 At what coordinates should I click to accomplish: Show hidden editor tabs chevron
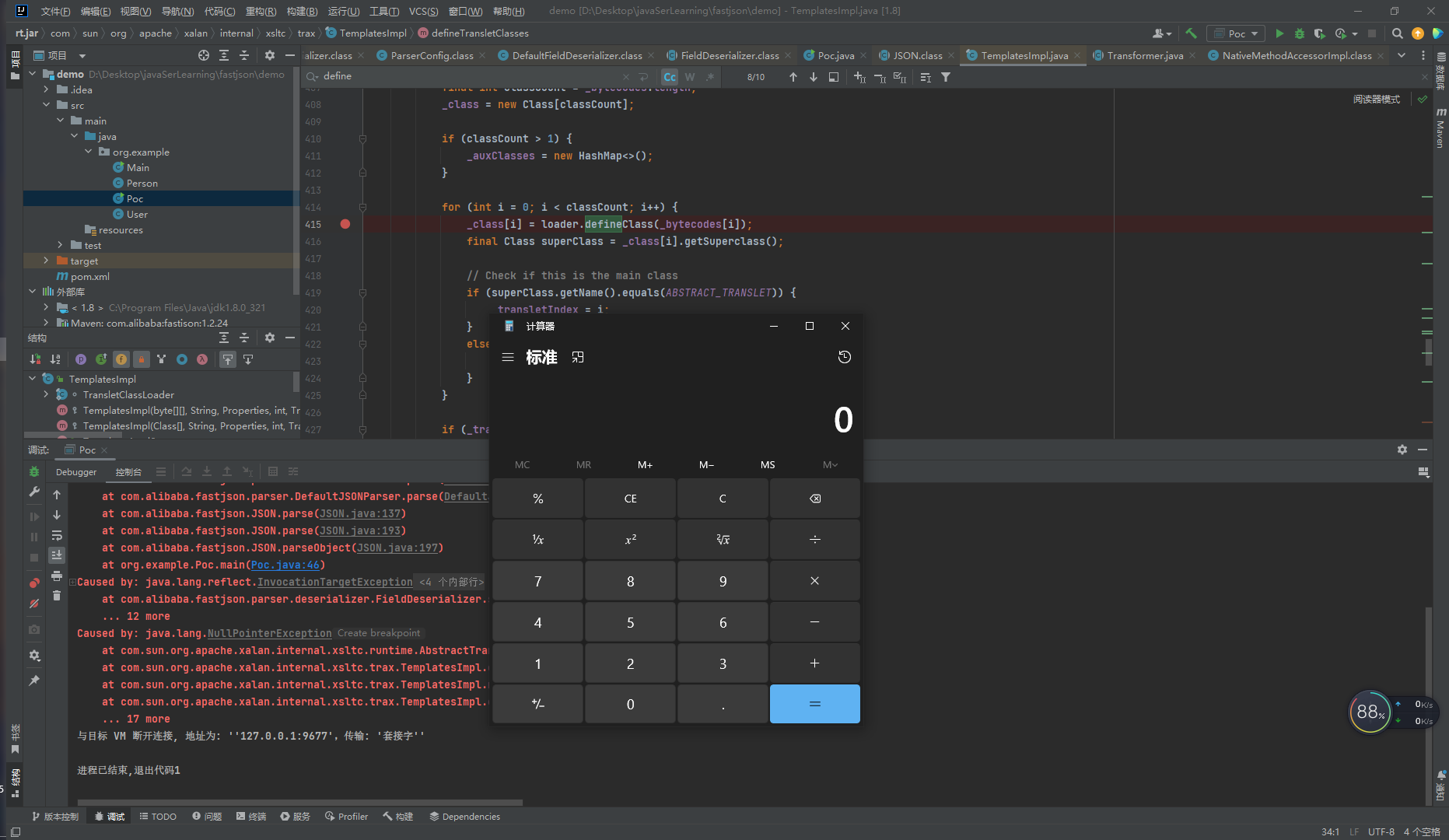coord(1402,55)
